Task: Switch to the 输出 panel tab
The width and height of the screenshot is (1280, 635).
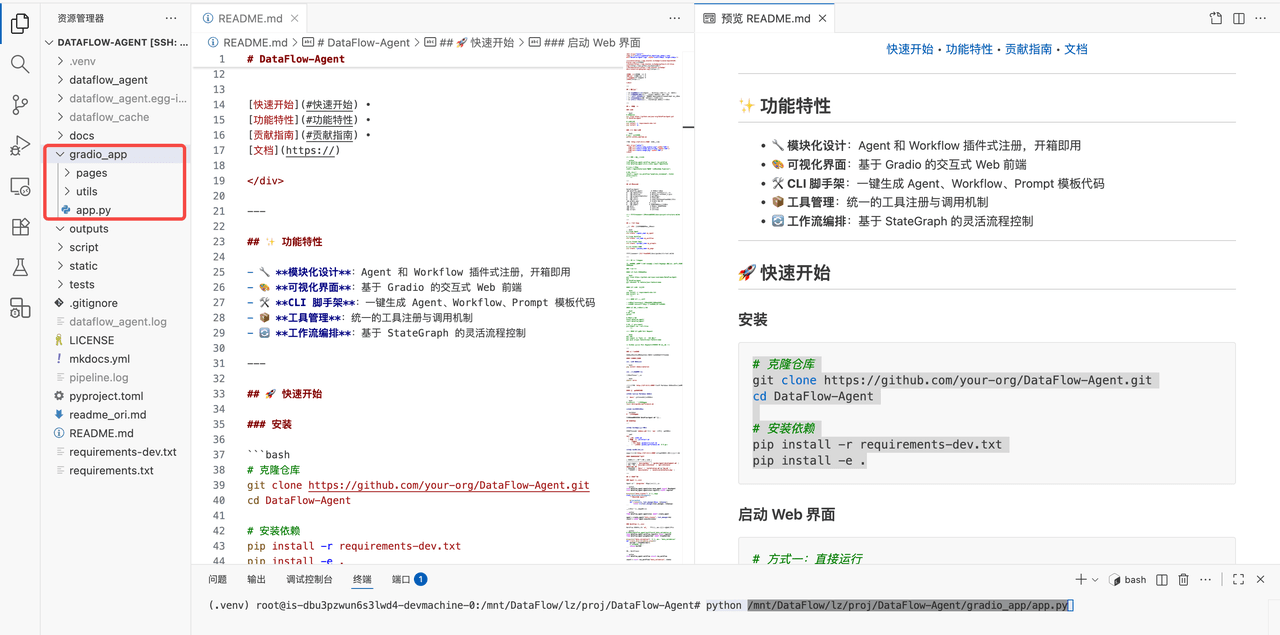Action: pyautogui.click(x=256, y=578)
